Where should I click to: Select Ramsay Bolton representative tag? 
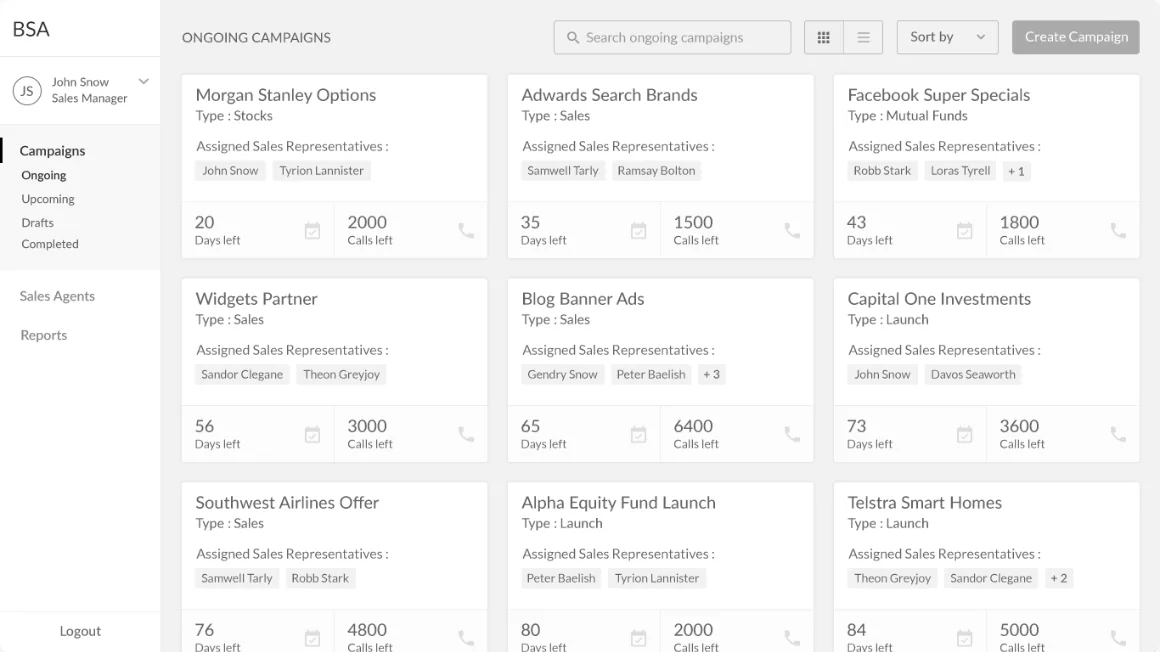(x=656, y=171)
